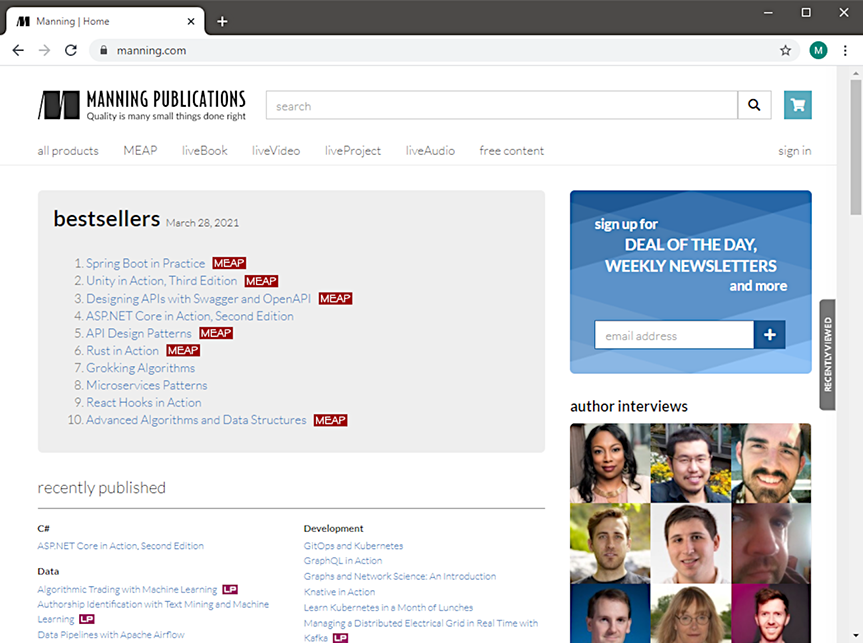Click the sign in link

click(795, 151)
